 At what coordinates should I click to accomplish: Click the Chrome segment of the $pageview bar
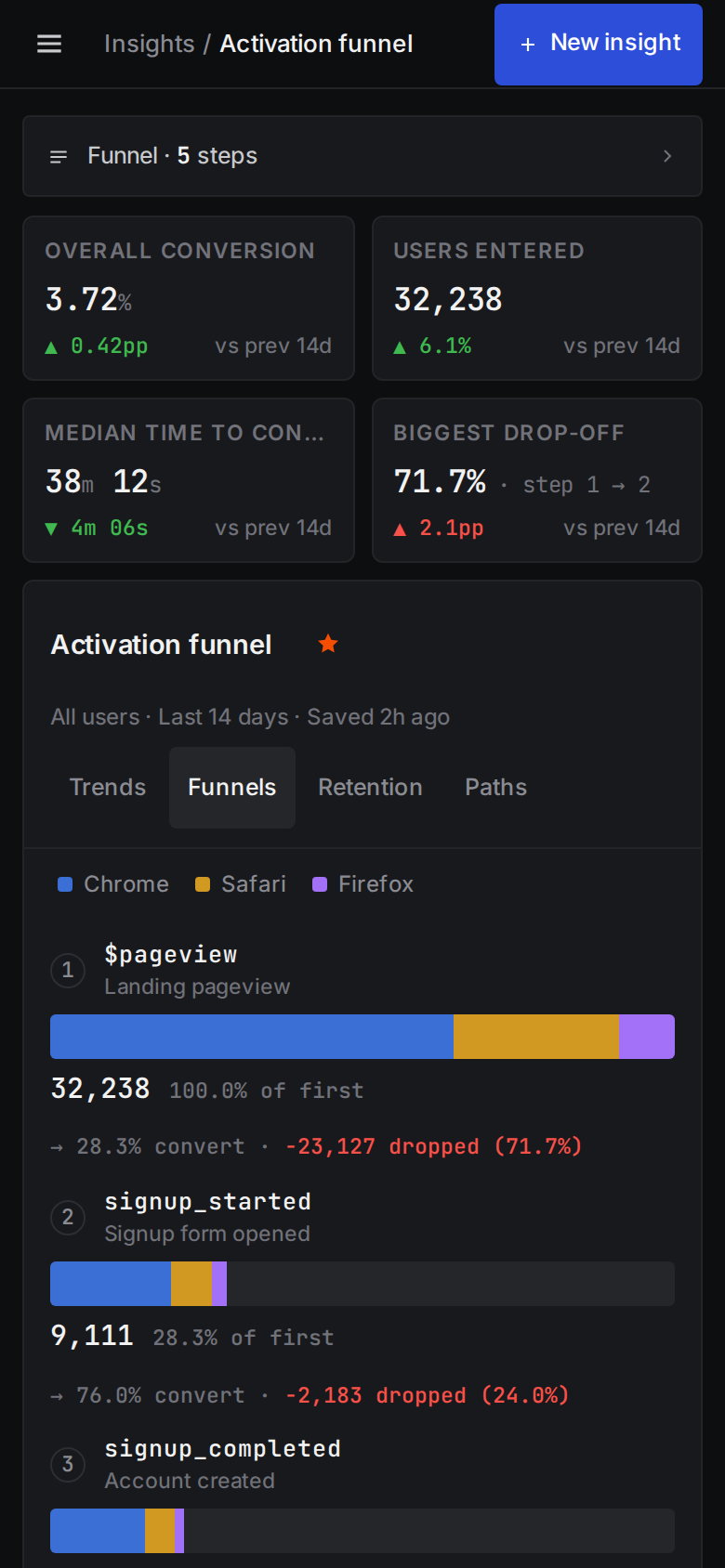[x=252, y=1037]
